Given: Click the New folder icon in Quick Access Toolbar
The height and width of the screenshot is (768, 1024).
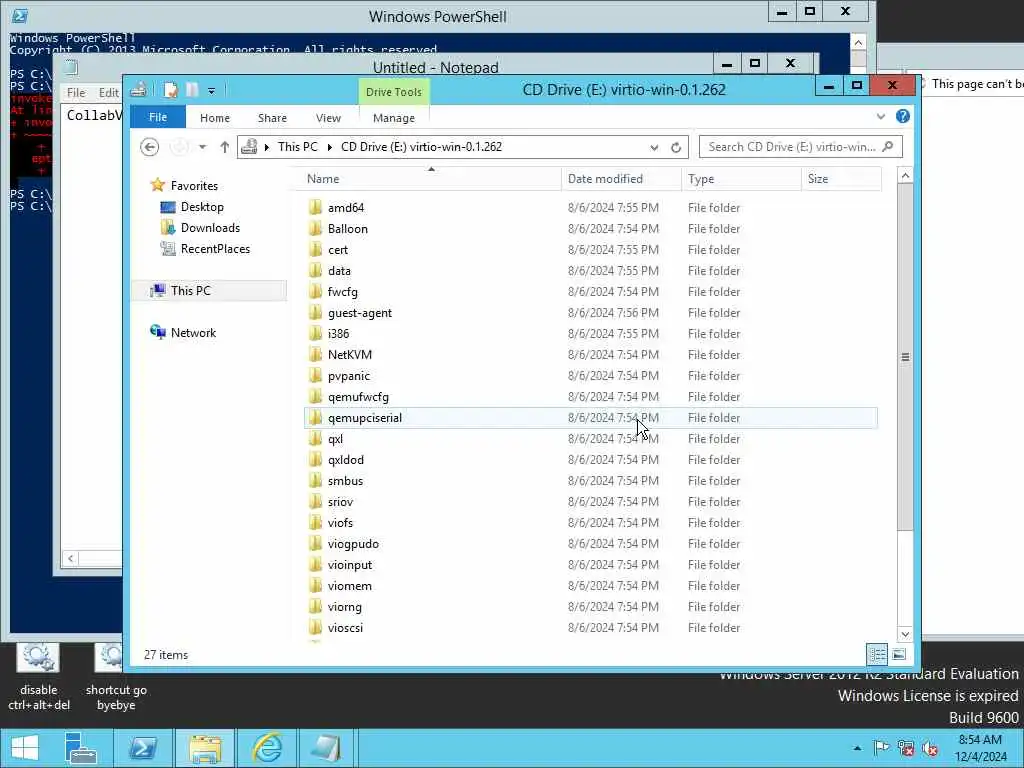Looking at the screenshot, I should pos(192,90).
